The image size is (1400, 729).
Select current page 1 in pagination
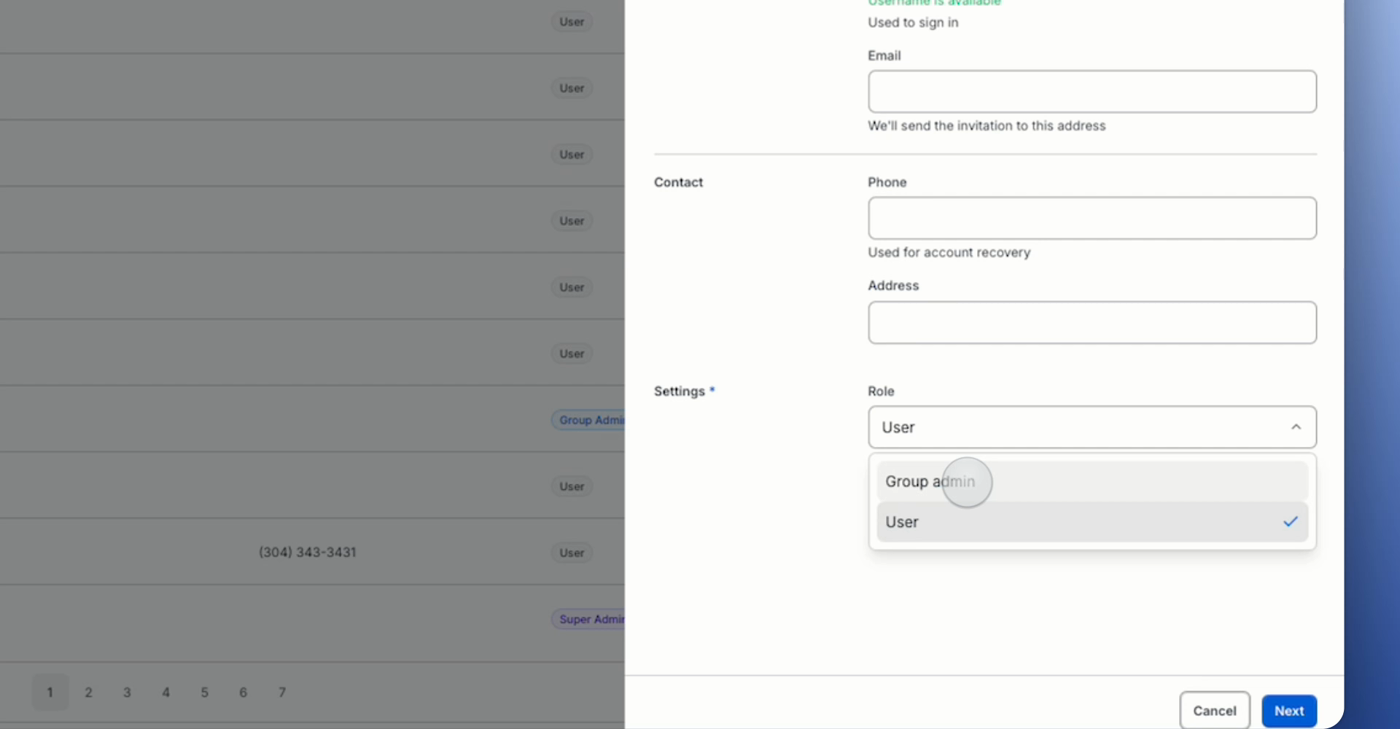pyautogui.click(x=50, y=692)
